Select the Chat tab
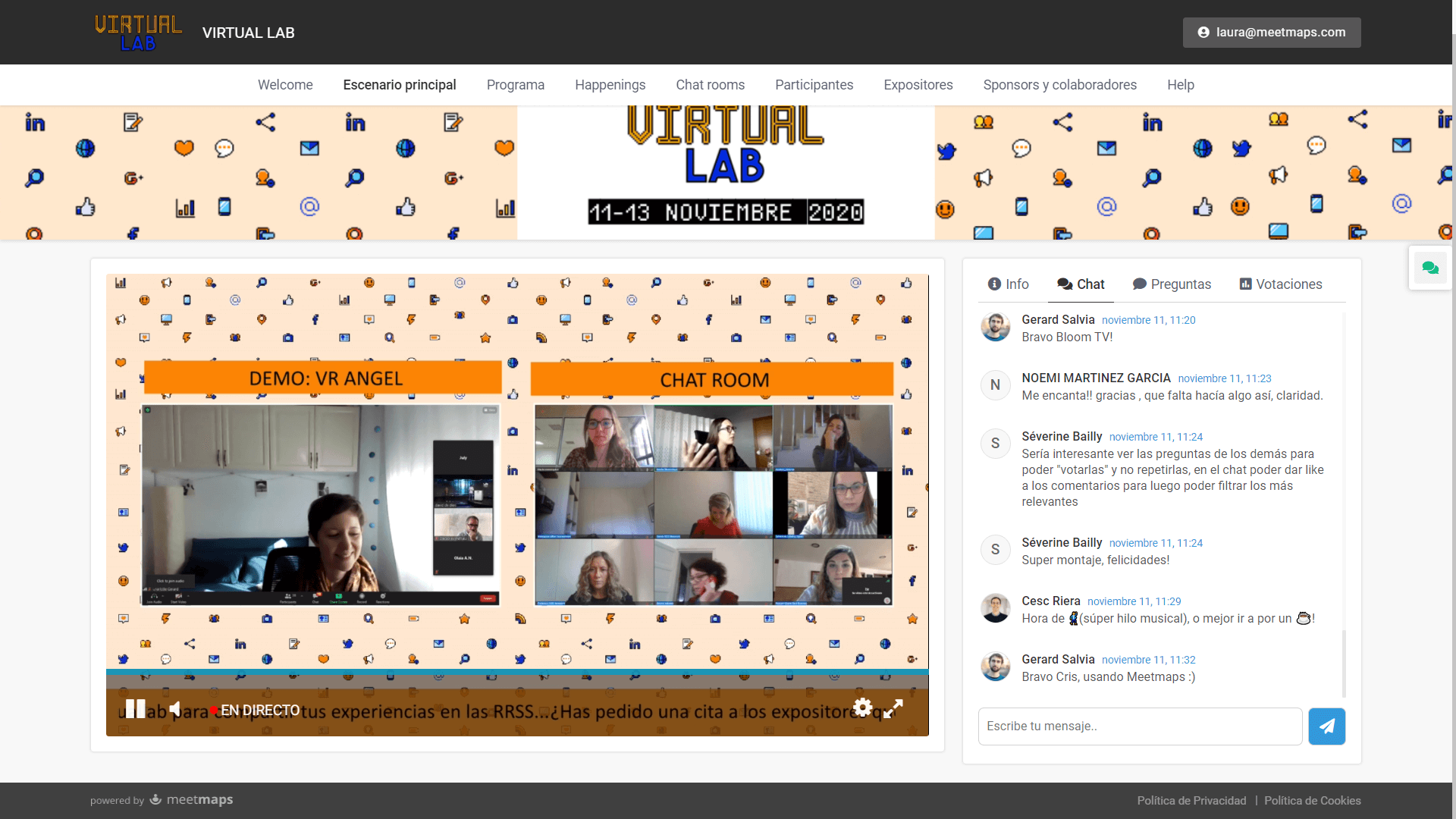This screenshot has width=1456, height=819. tap(1081, 284)
